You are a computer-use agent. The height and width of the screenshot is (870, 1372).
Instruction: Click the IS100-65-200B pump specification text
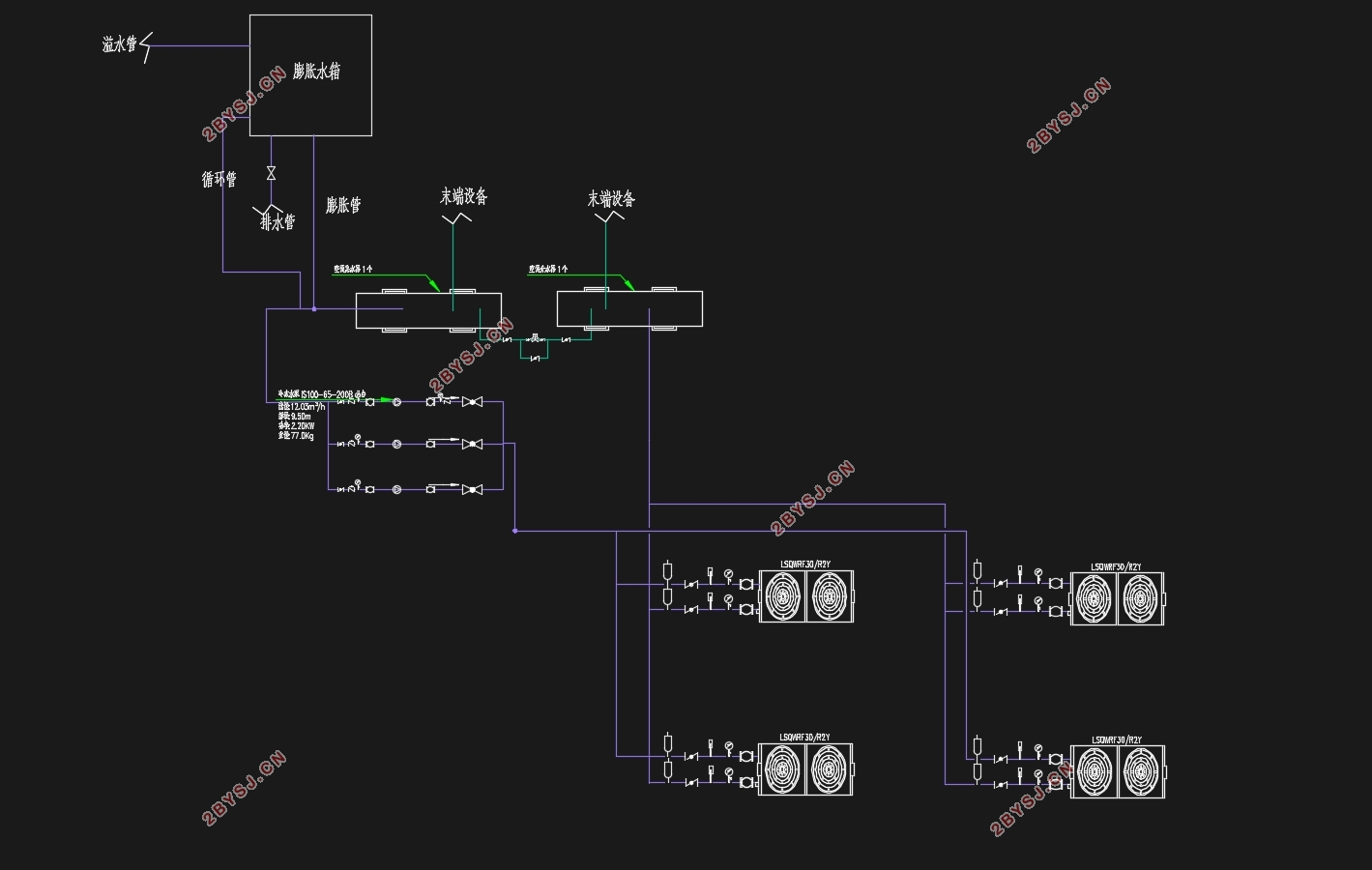tap(322, 394)
